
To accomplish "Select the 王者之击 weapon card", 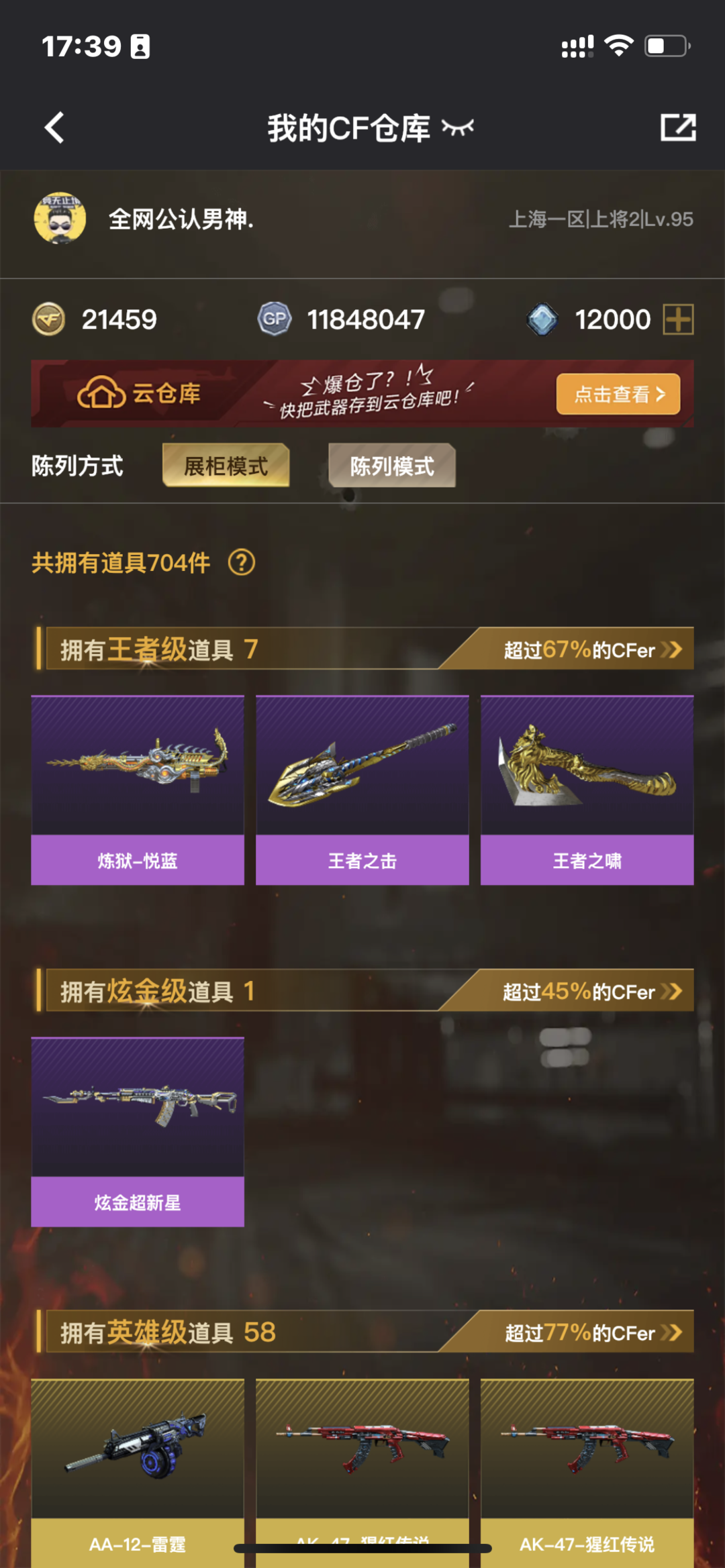I will 362,790.
